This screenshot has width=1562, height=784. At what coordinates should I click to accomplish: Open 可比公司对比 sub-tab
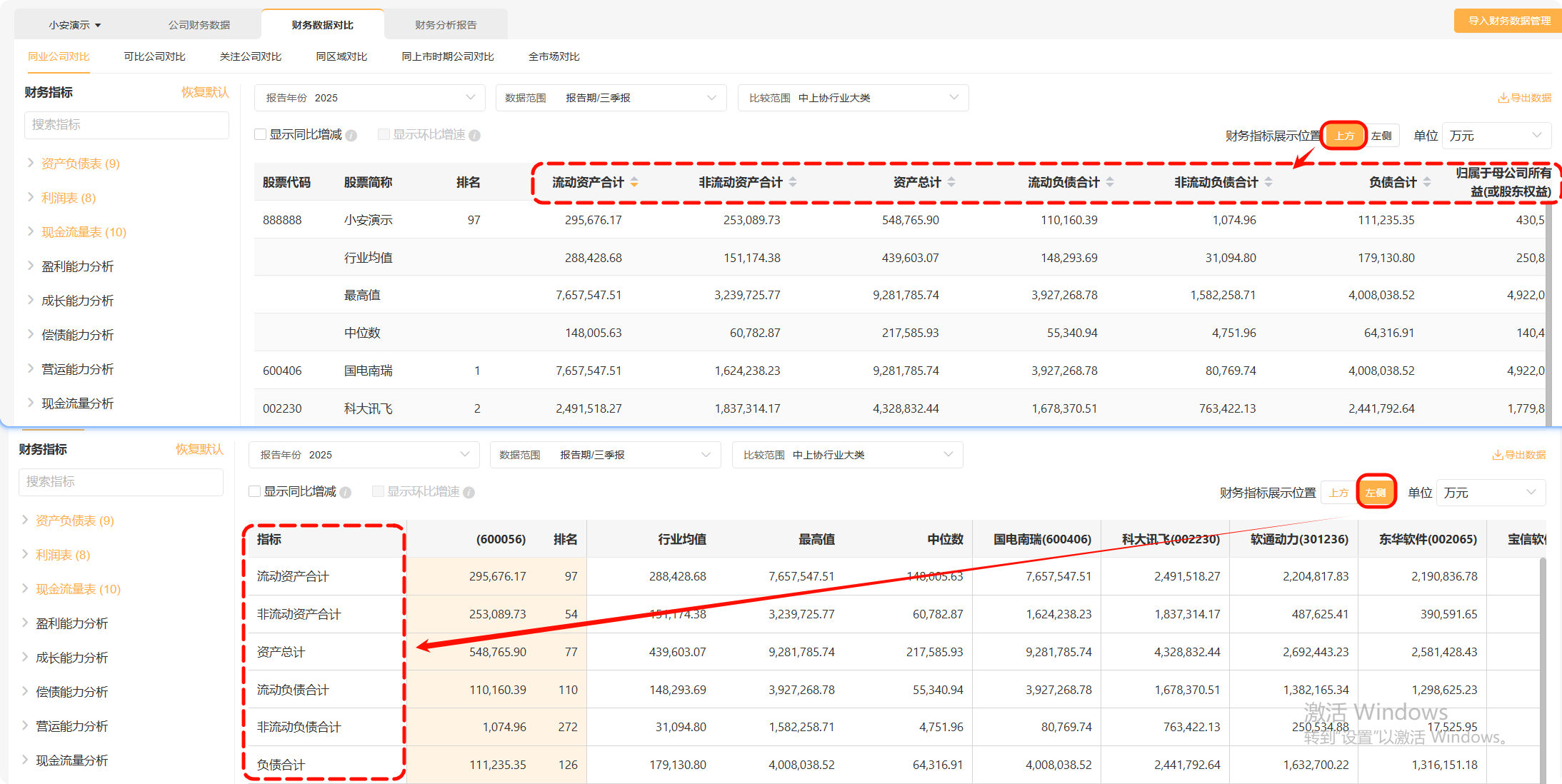point(154,56)
